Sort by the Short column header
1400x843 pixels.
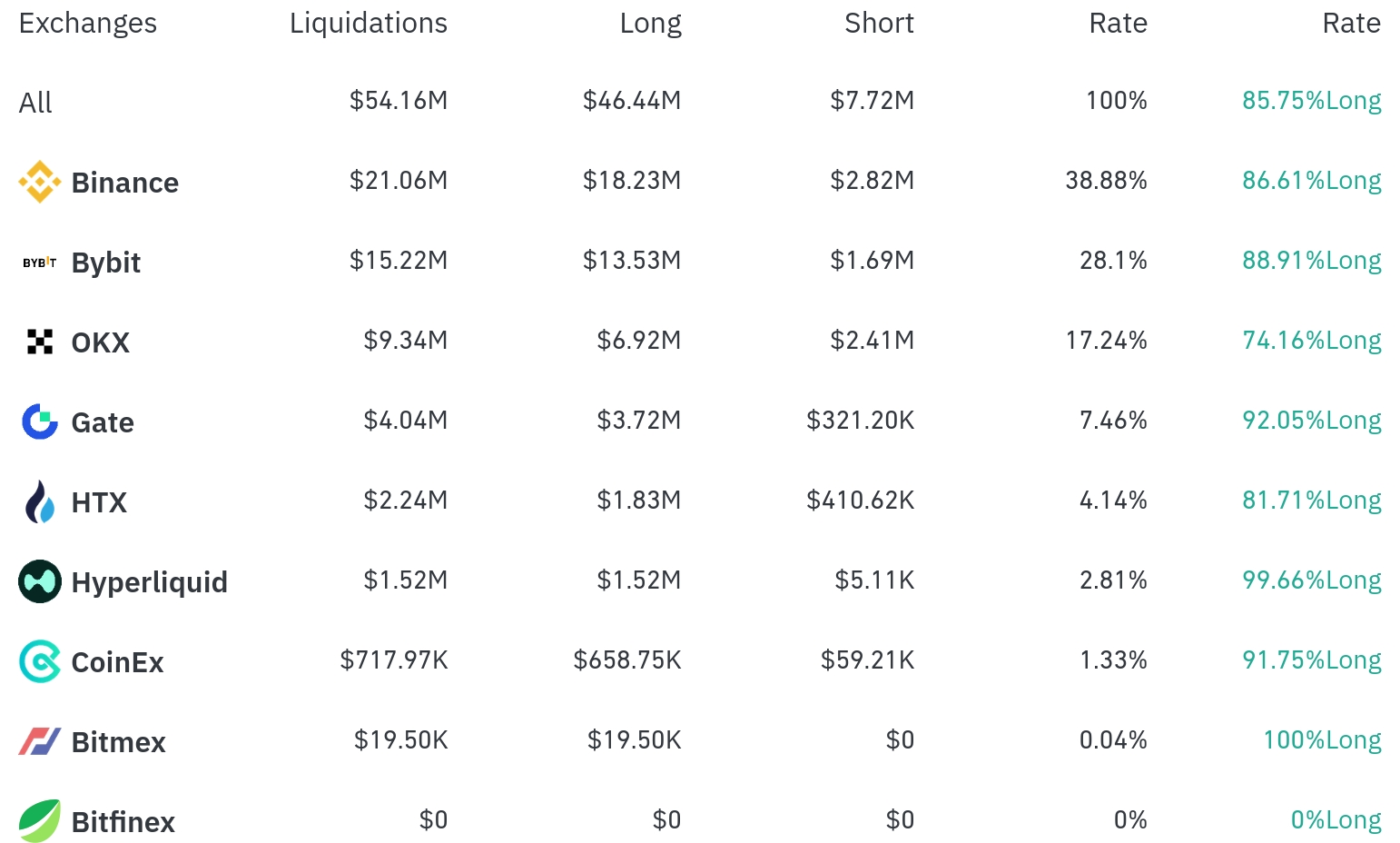click(880, 23)
